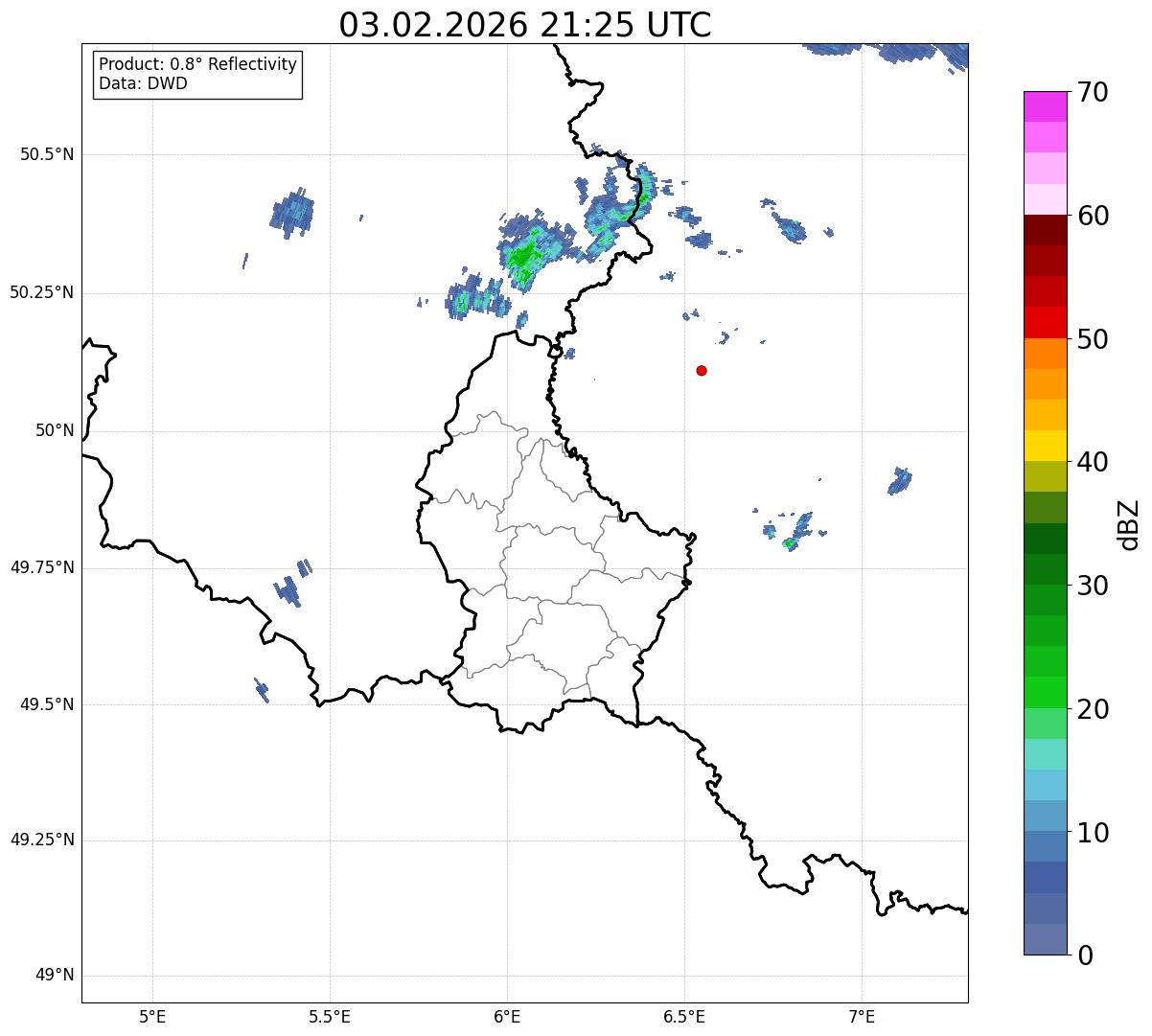The image size is (1152, 1036).
Task: Click the 49.5°N latitude label
Action: tap(47, 704)
